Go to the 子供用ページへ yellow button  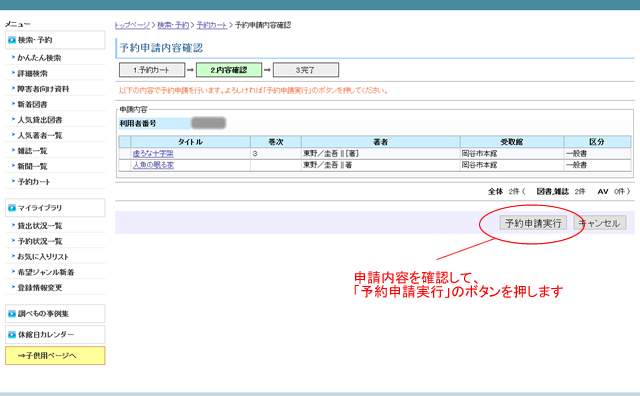click(x=55, y=355)
